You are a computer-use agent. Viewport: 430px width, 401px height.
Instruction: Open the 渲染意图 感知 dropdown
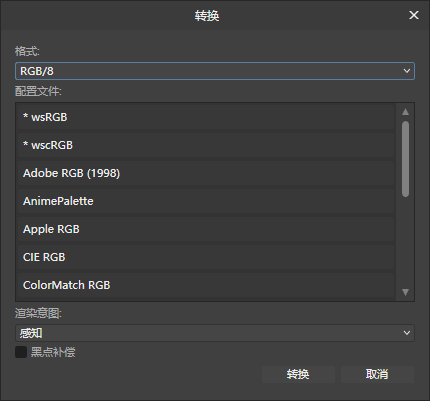pyautogui.click(x=215, y=333)
